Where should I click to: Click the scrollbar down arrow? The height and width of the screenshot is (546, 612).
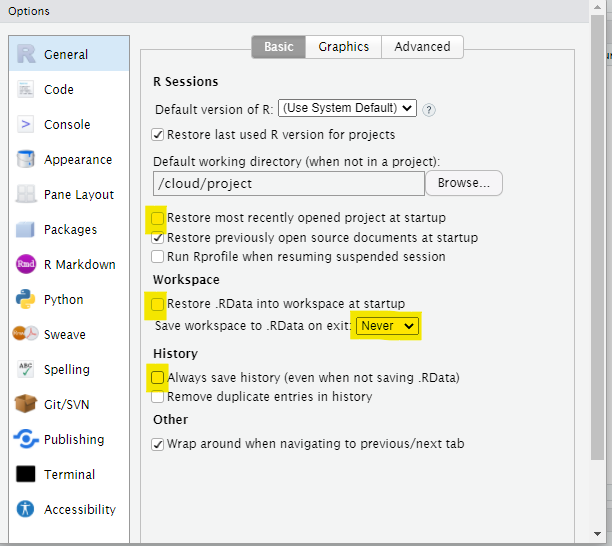[x=597, y=534]
